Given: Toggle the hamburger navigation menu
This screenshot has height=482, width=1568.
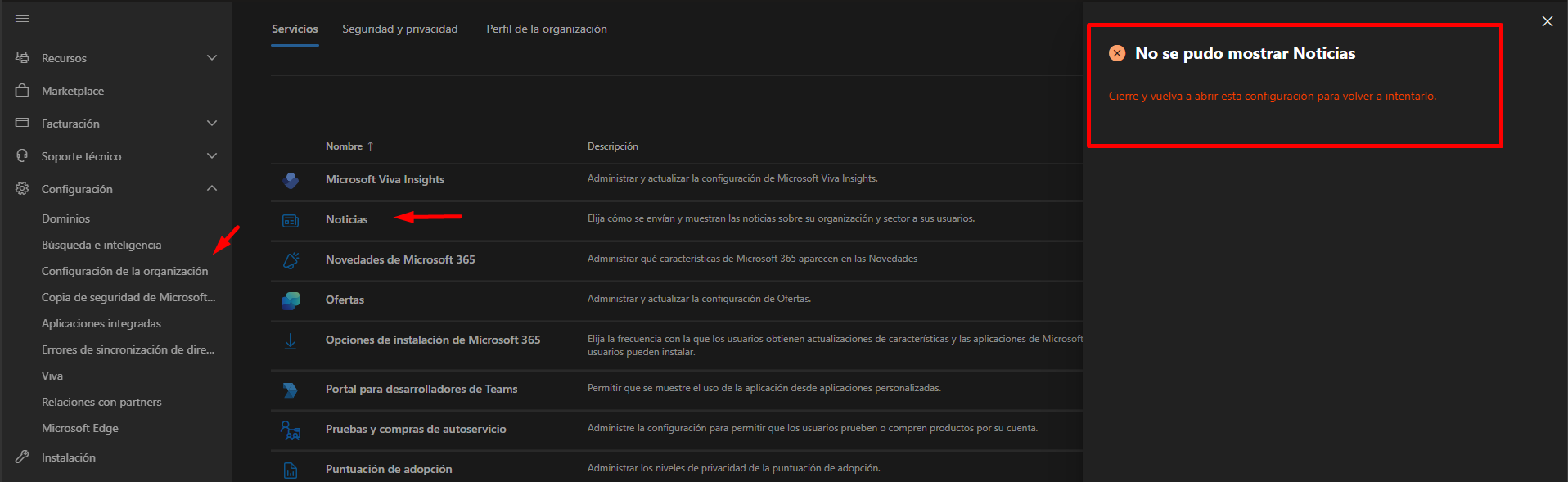Looking at the screenshot, I should tap(22, 18).
